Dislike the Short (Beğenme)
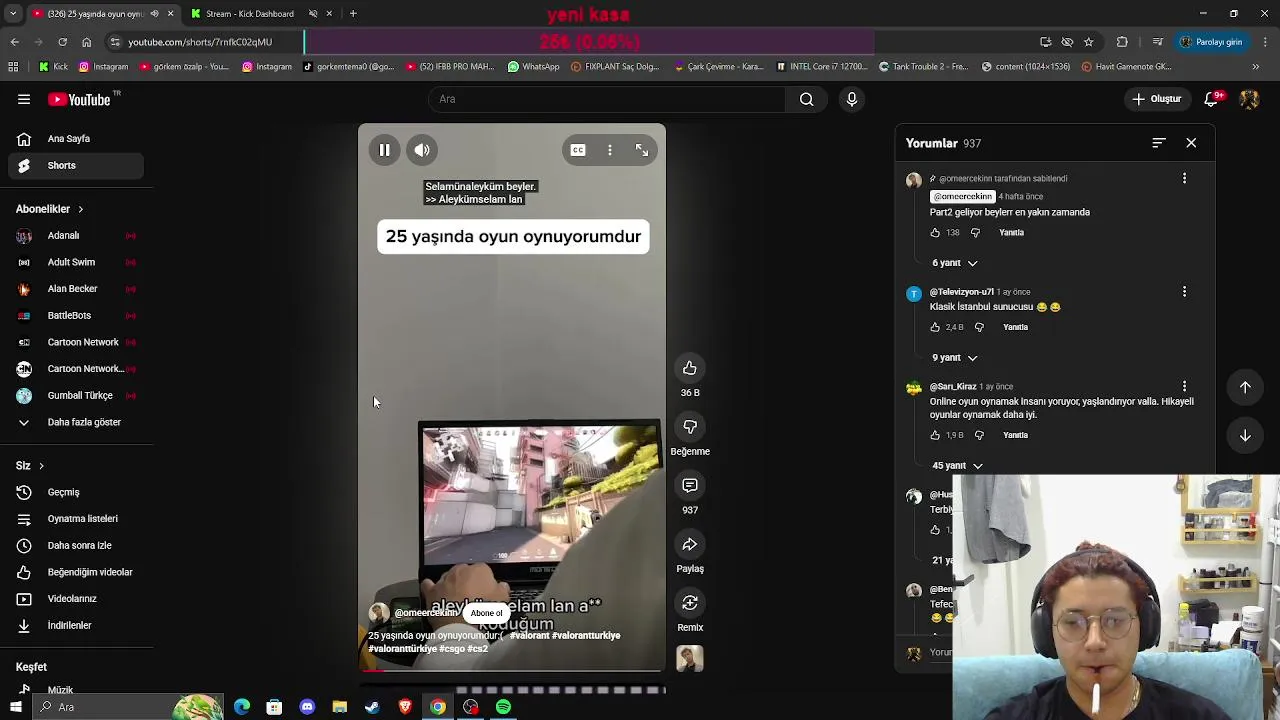This screenshot has width=1280, height=720. point(690,427)
